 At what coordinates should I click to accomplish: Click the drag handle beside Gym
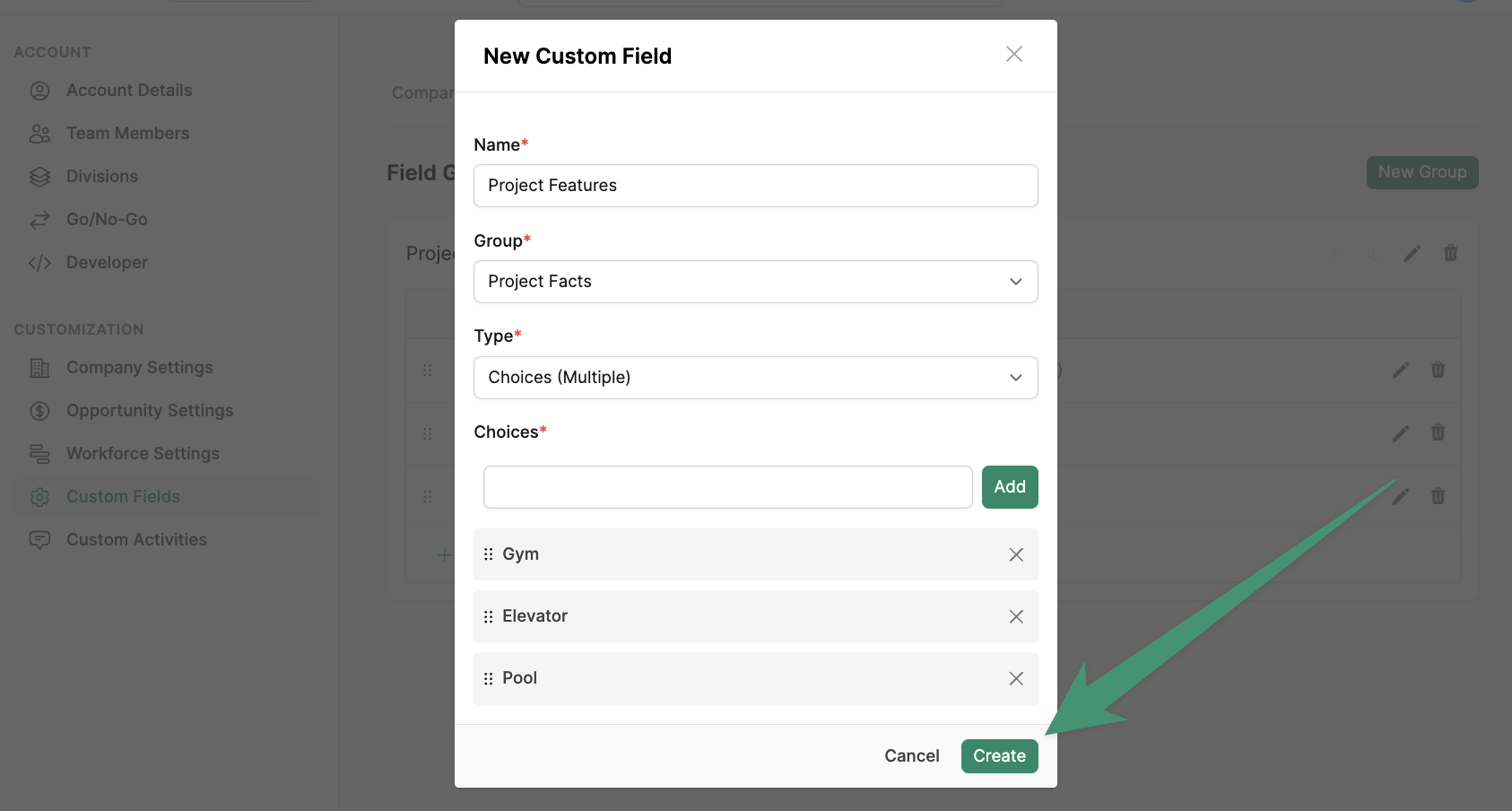[489, 554]
